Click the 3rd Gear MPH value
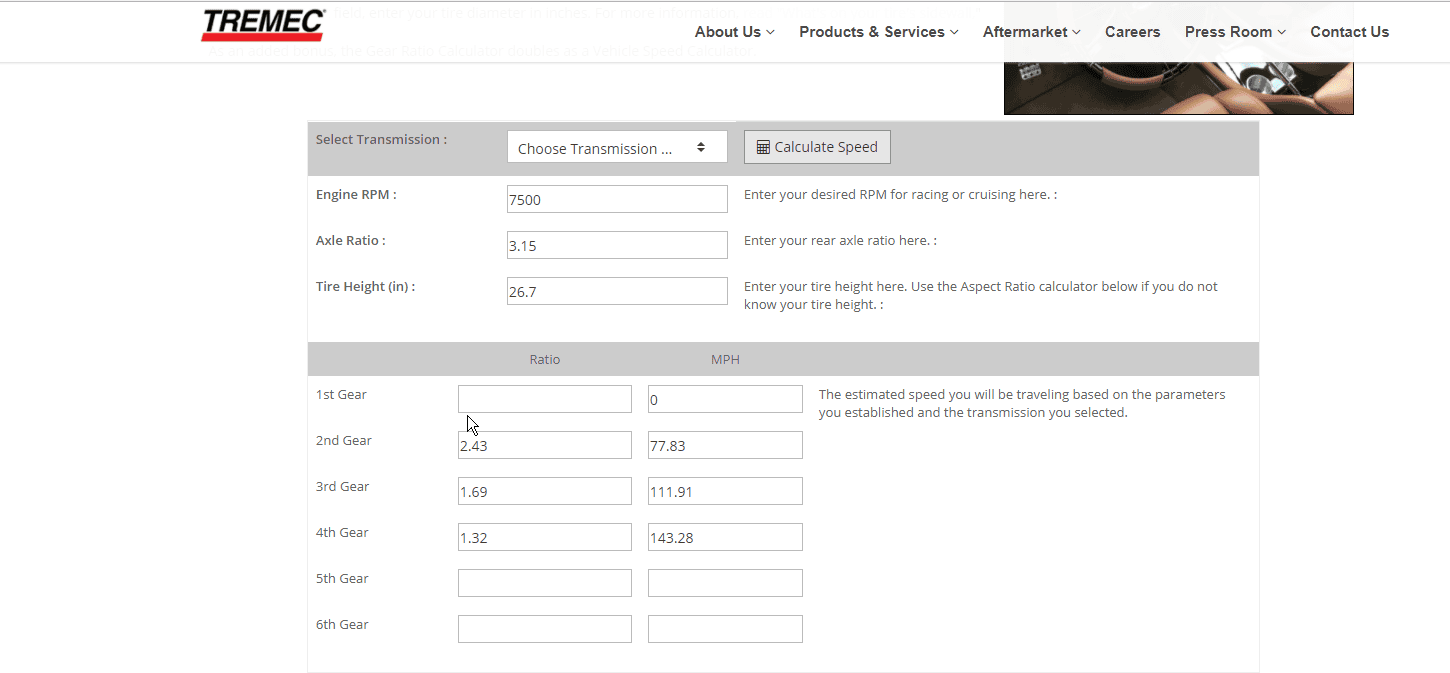The height and width of the screenshot is (673, 1450). [x=725, y=491]
